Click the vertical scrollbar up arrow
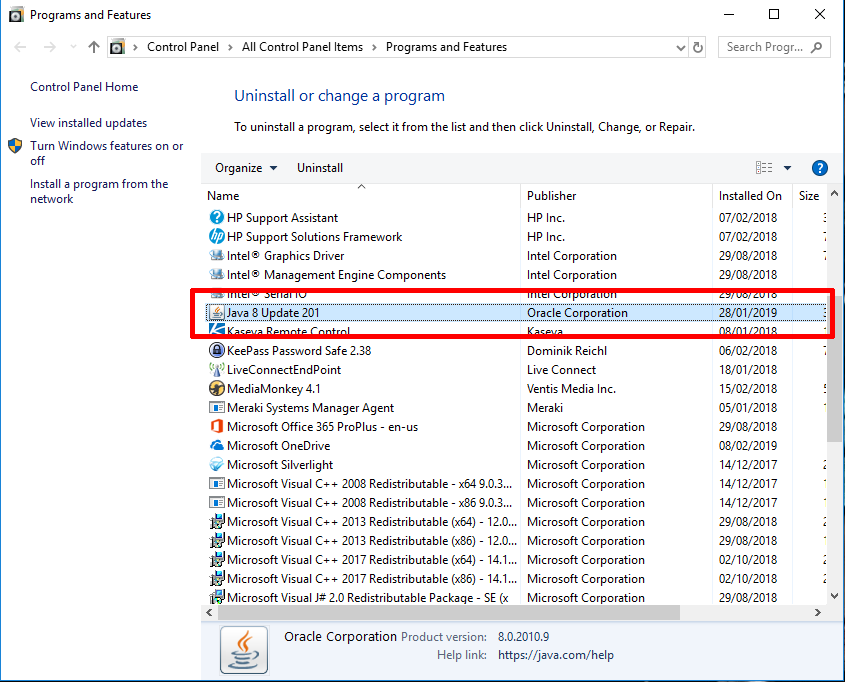 click(x=834, y=193)
